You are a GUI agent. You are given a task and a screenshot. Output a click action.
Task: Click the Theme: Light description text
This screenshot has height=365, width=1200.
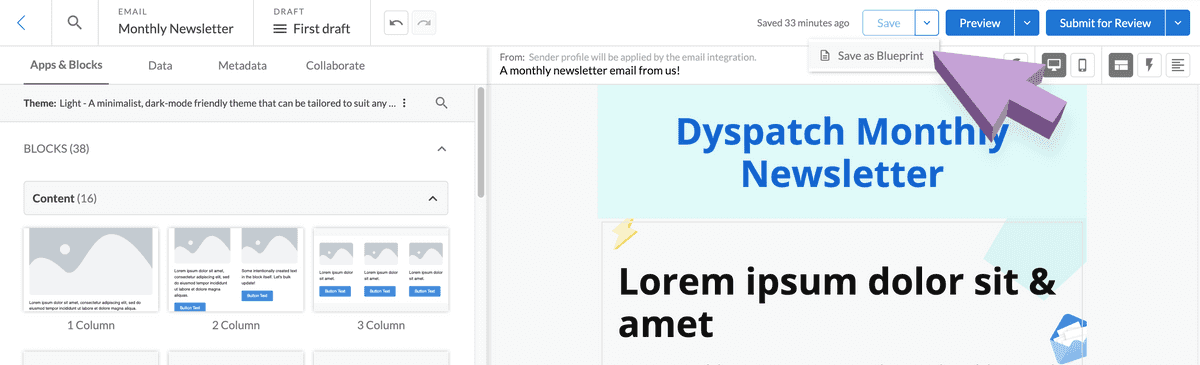[210, 103]
